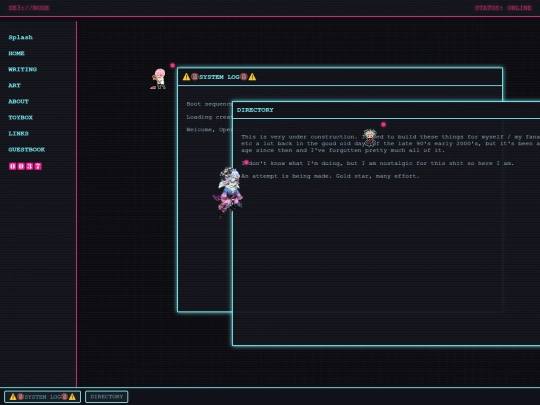
Task: Open the ART section
Action: [x=14, y=85]
